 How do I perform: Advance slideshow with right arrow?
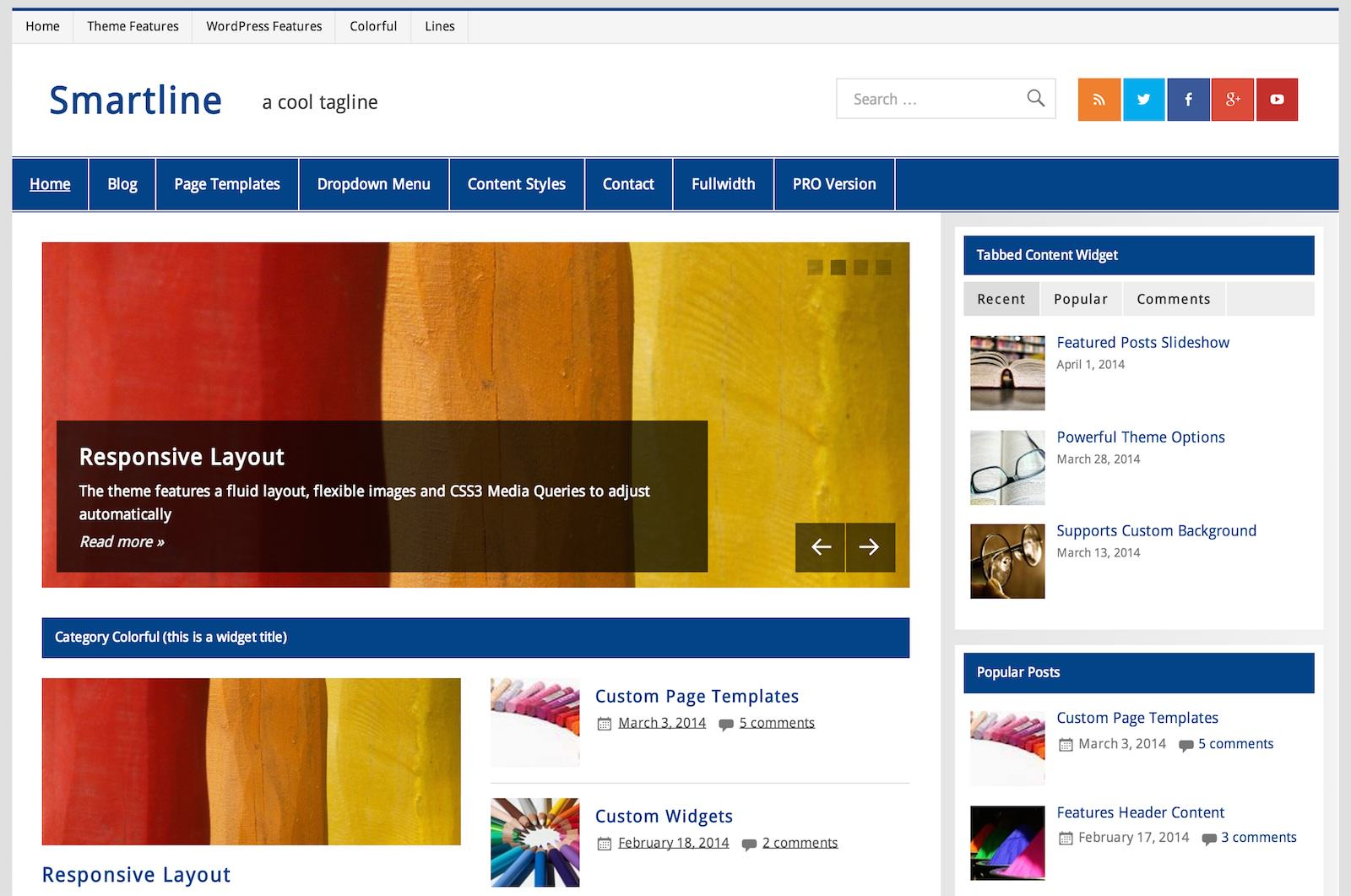(x=870, y=547)
